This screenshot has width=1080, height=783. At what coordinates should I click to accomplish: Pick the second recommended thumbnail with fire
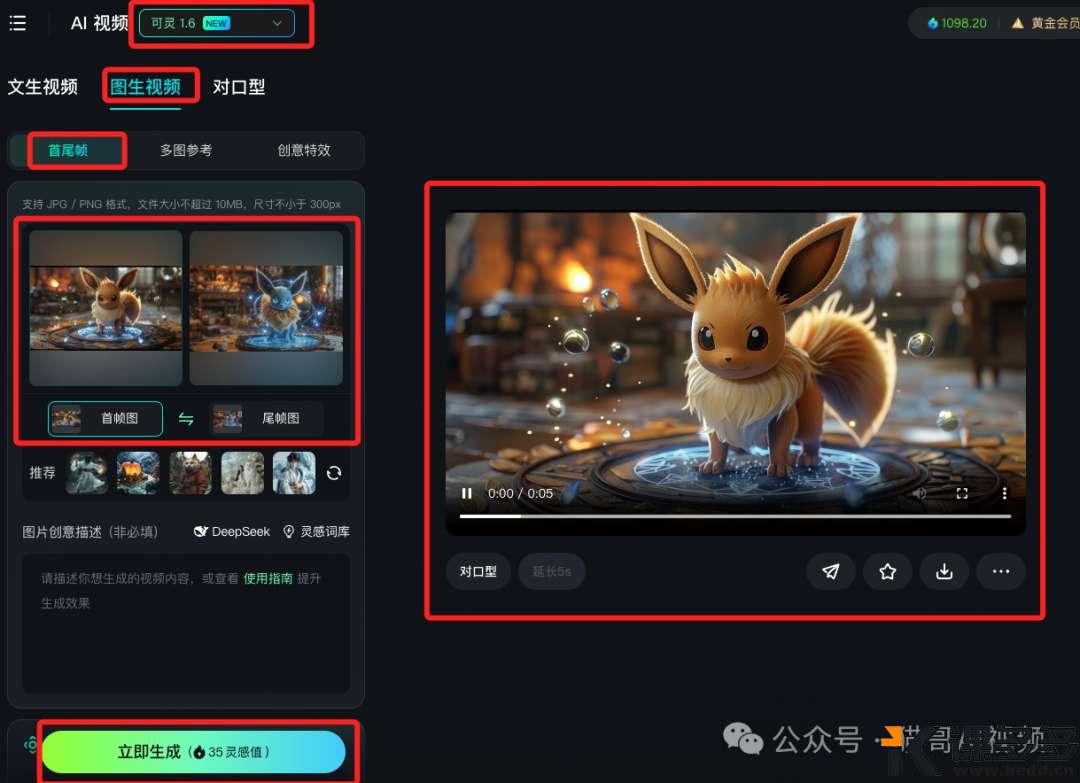point(138,473)
